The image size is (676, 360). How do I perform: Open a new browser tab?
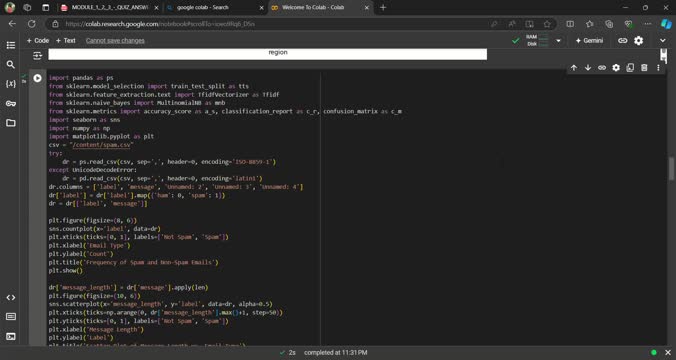383,8
